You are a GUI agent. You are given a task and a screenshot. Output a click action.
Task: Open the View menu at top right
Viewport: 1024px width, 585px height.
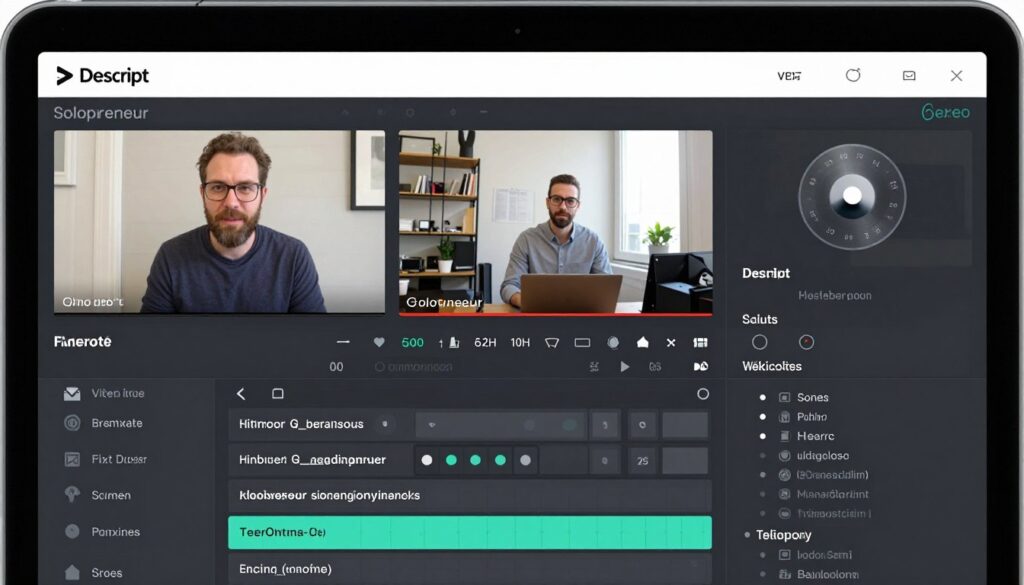point(788,75)
